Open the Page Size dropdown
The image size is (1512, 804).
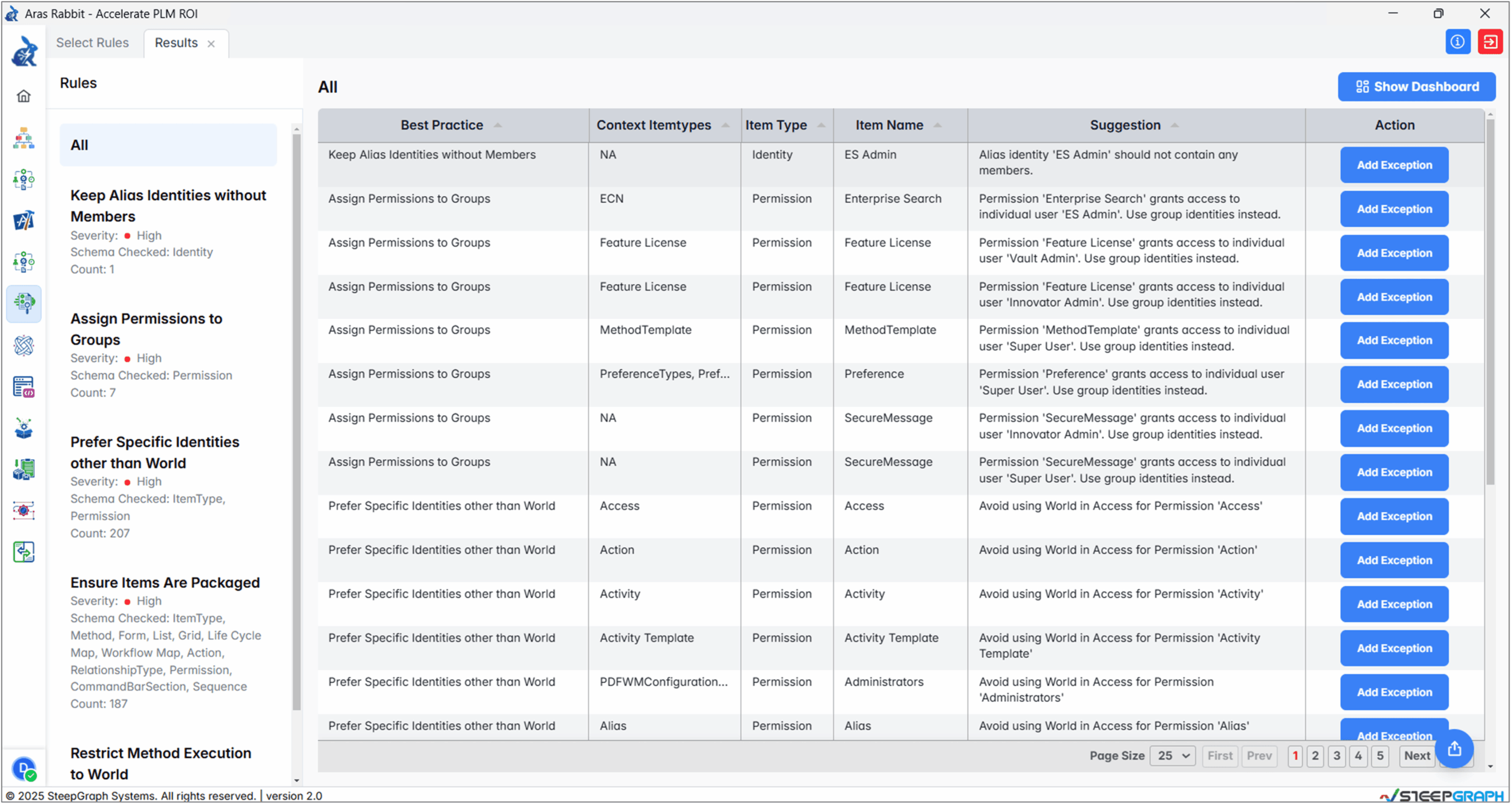tap(1173, 756)
